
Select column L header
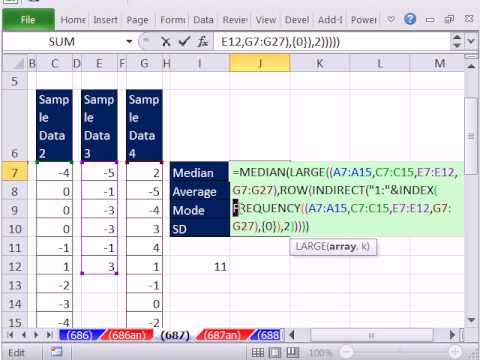[x=380, y=63]
